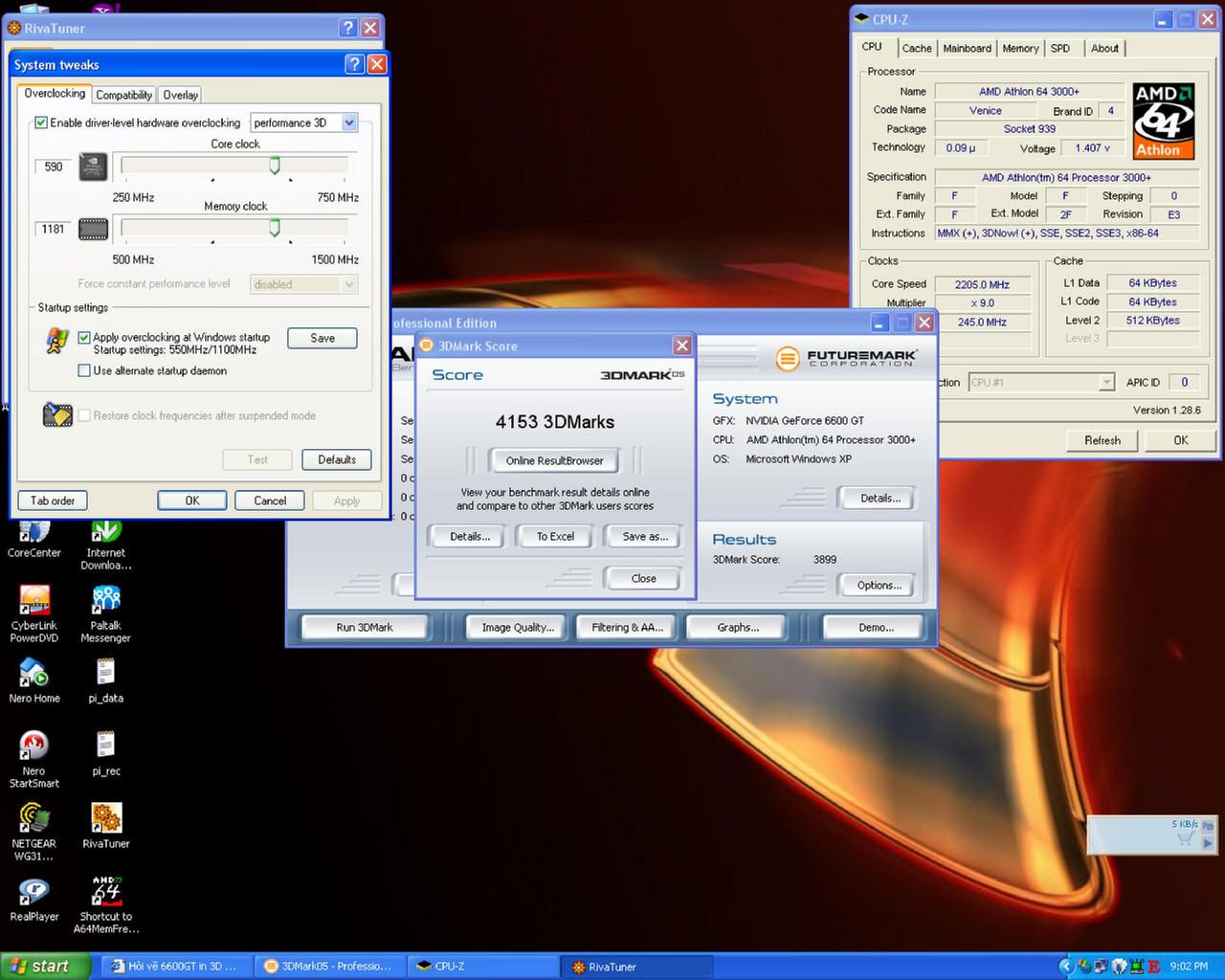Screen dimensions: 1225x980
Task: Open Memory tab in CPU-Z
Action: pos(1020,48)
